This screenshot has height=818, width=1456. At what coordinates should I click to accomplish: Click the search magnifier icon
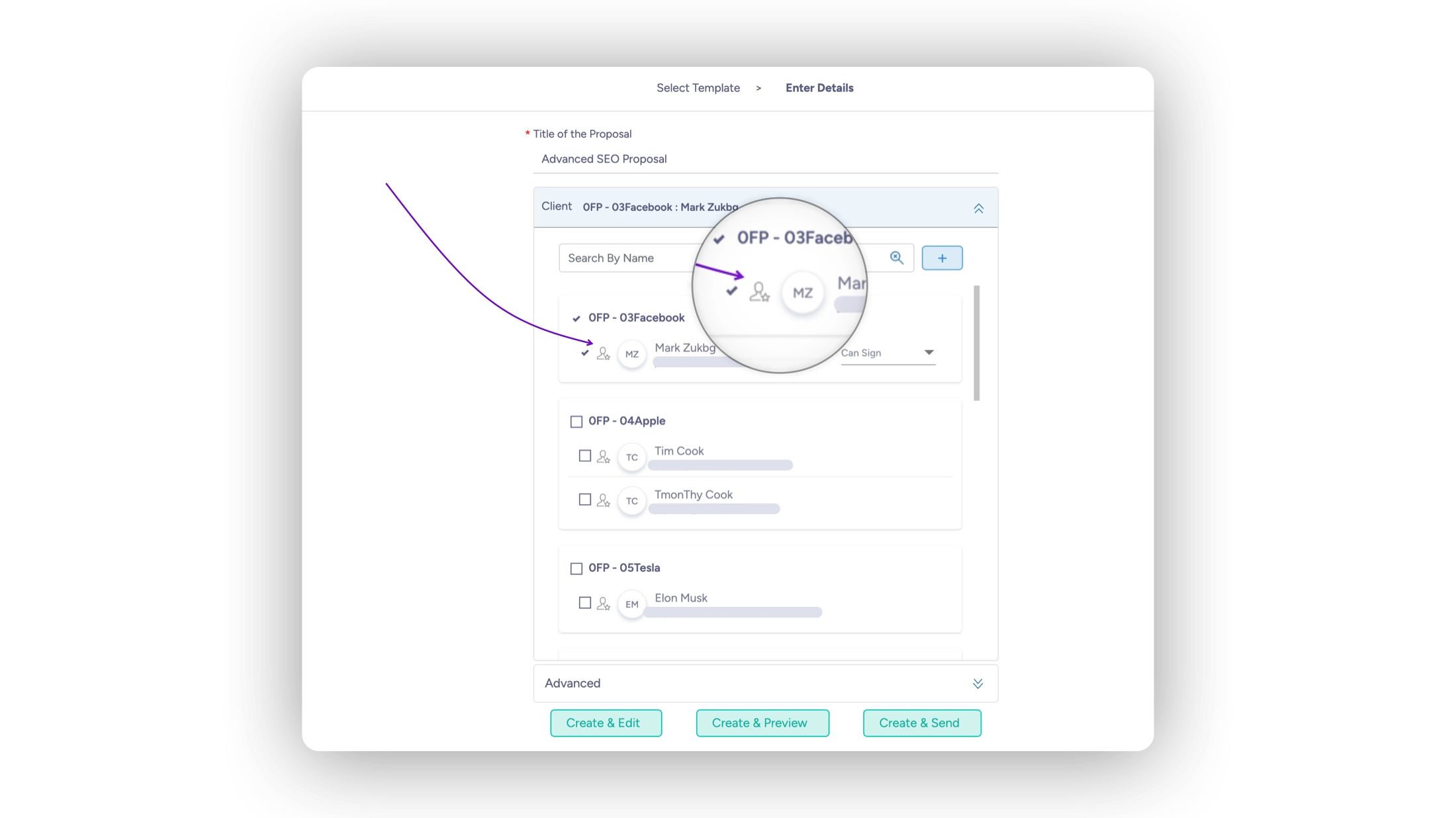coord(896,258)
